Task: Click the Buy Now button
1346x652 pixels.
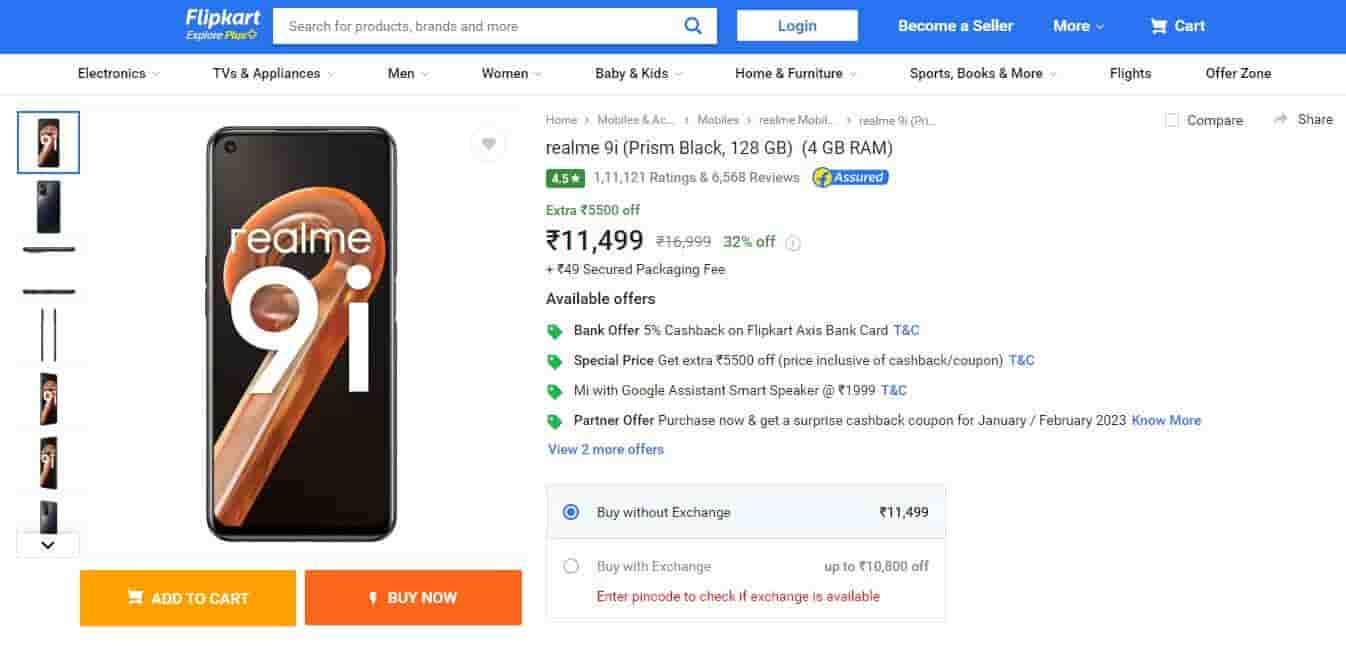Action: (x=413, y=598)
